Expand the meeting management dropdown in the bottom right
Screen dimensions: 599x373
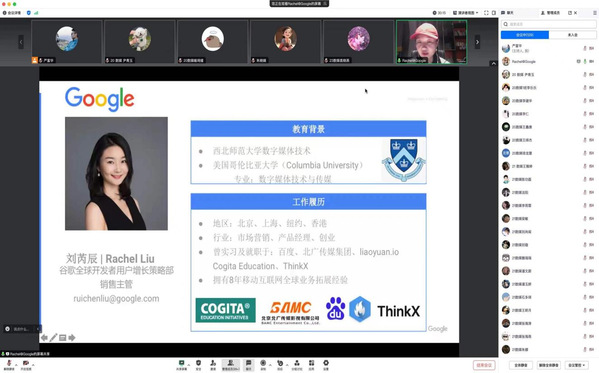tap(576, 365)
